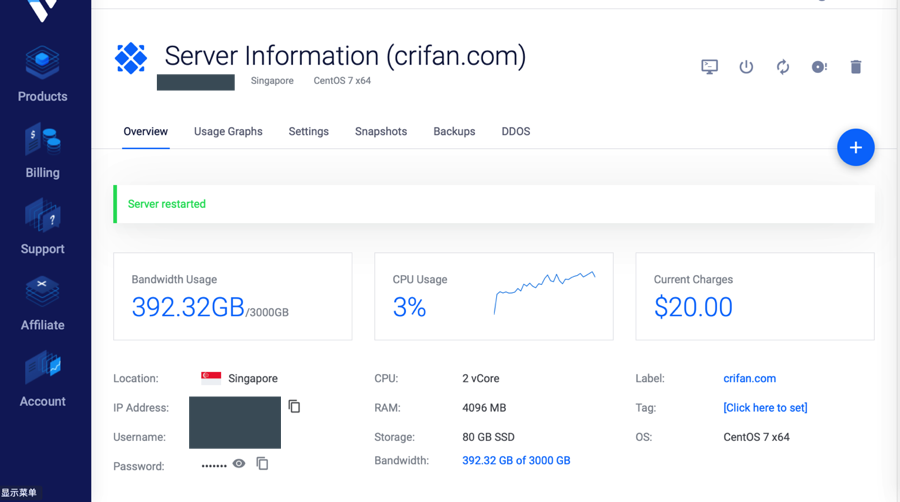Open Billing in the sidebar
Viewport: 900px width, 502px height.
tap(43, 151)
